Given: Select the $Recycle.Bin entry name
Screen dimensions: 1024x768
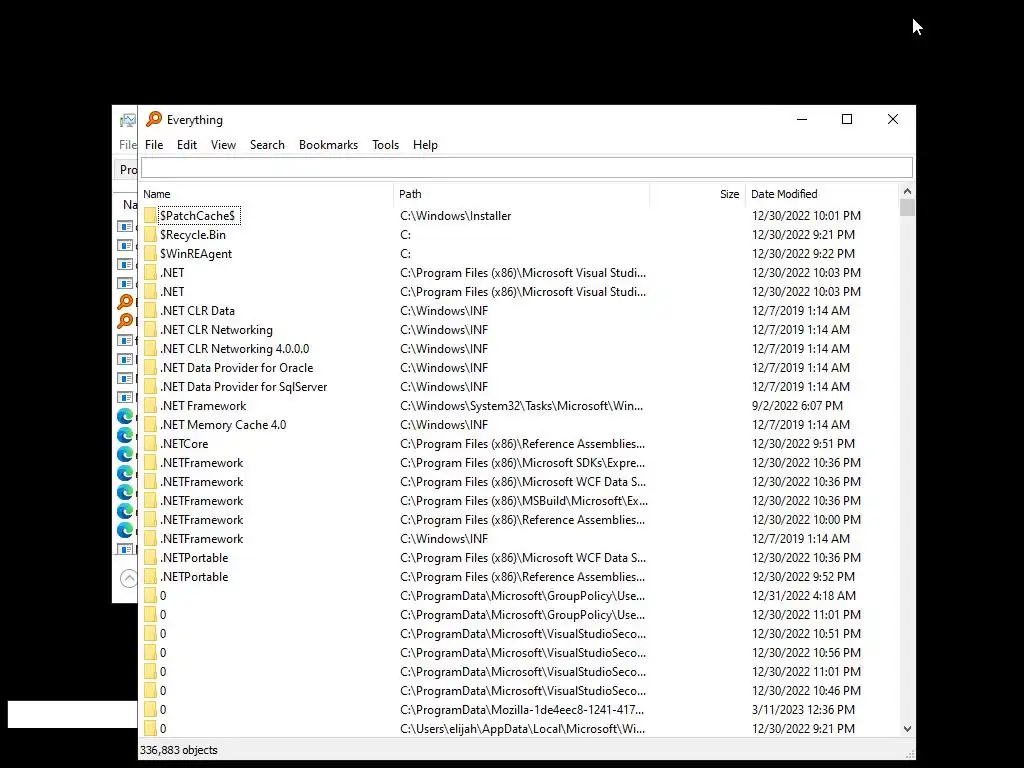Looking at the screenshot, I should (193, 234).
